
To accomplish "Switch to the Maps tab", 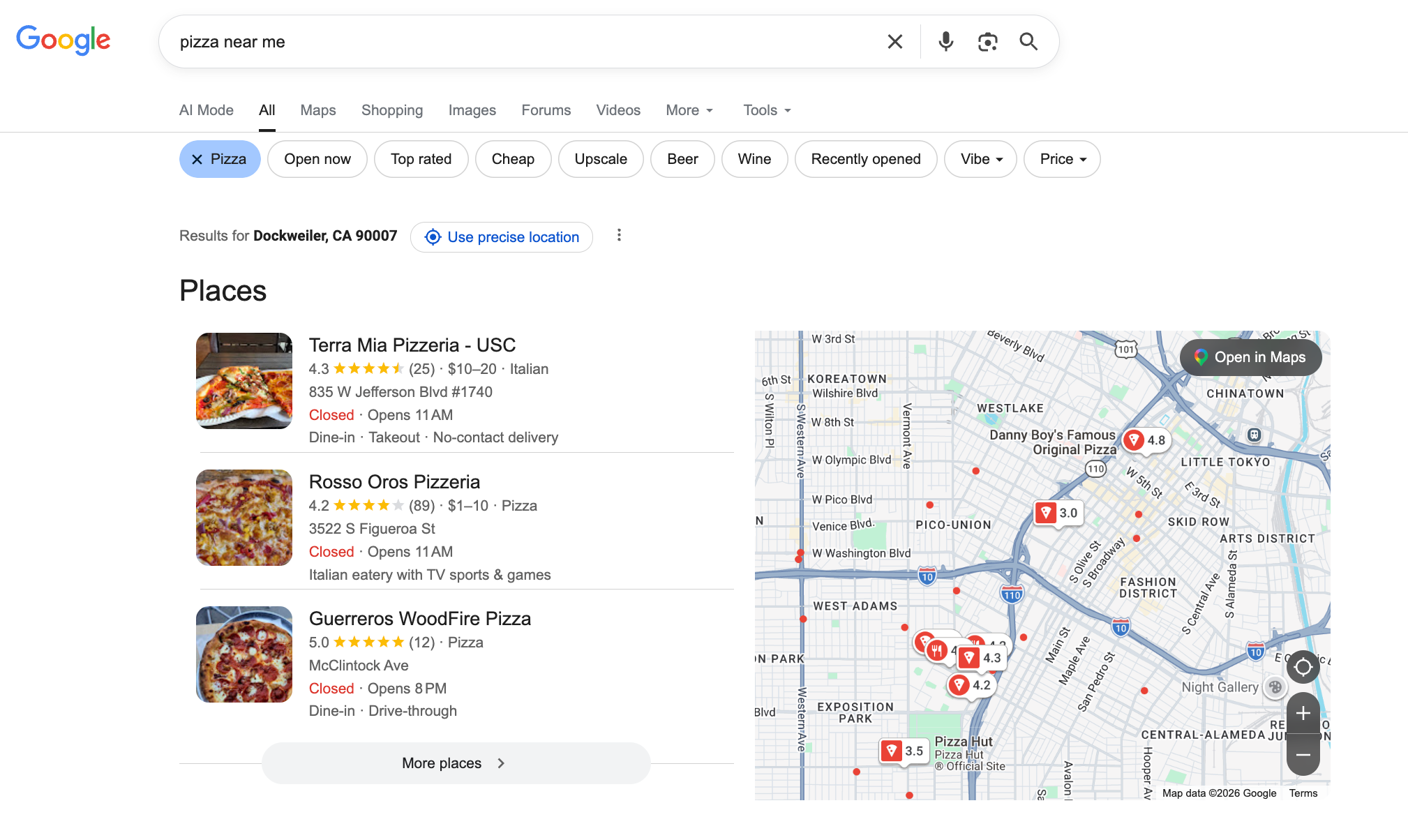I will pyautogui.click(x=318, y=110).
